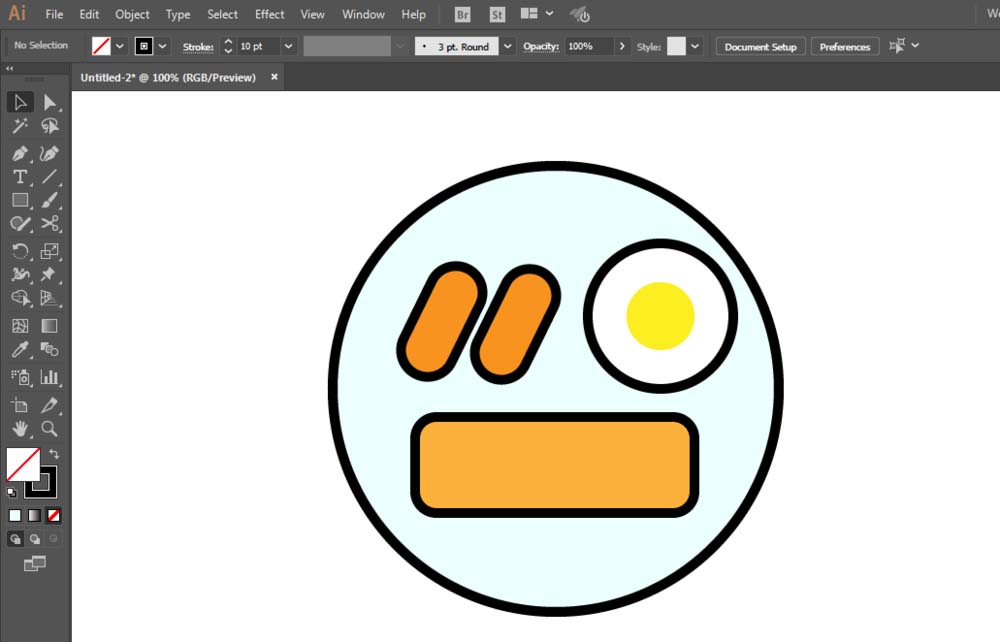Open the Object menu
1000x642 pixels.
coord(132,15)
